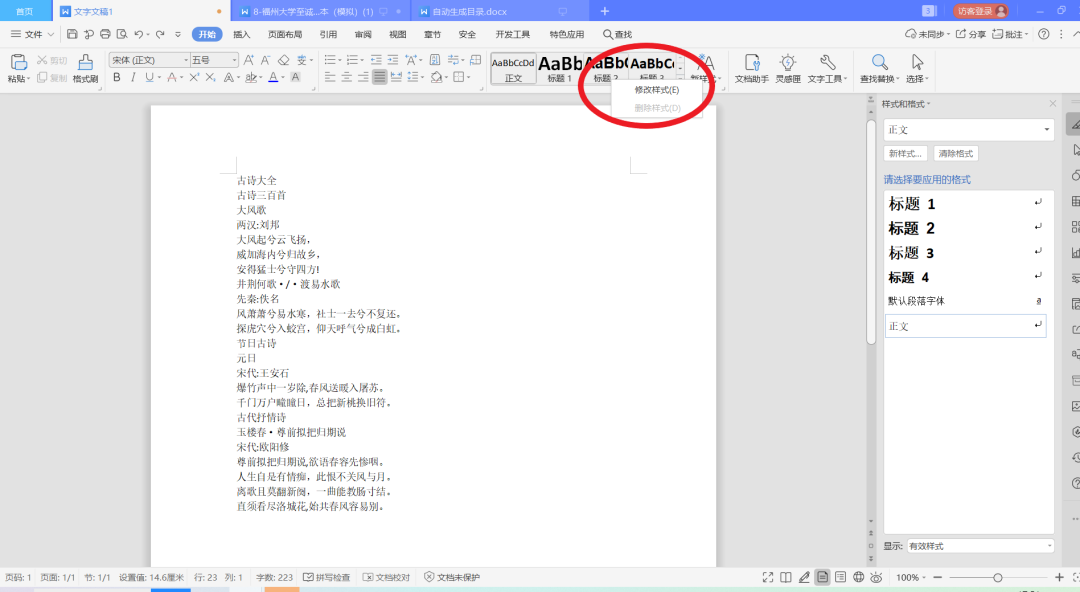1080x592 pixels.
Task: Apply subscript formatting
Action: (211, 77)
